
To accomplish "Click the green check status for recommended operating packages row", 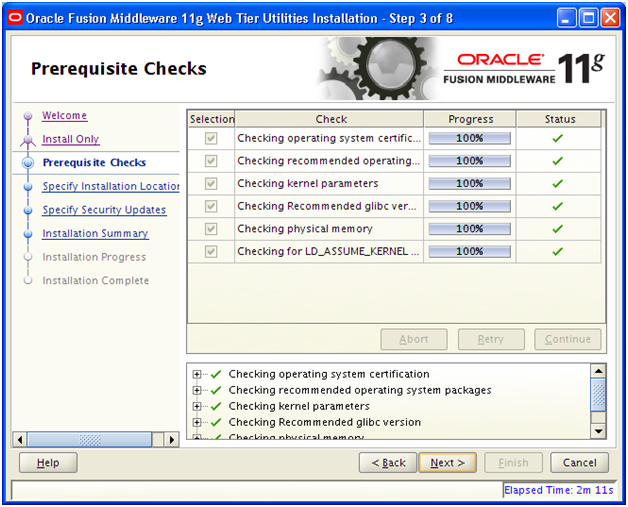I will [558, 161].
